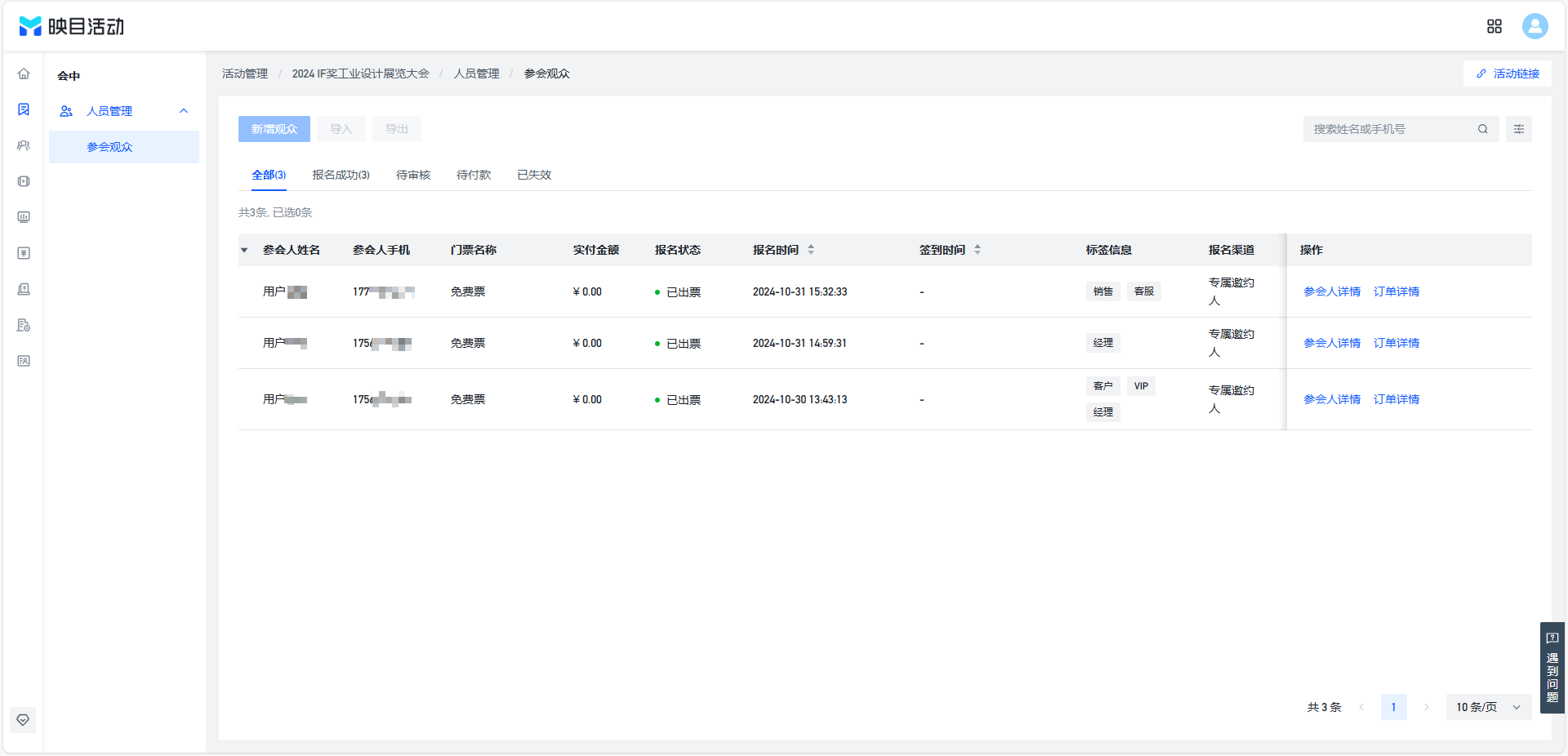
Task: Open 订单详情 for the first attendee
Action: pos(1396,291)
